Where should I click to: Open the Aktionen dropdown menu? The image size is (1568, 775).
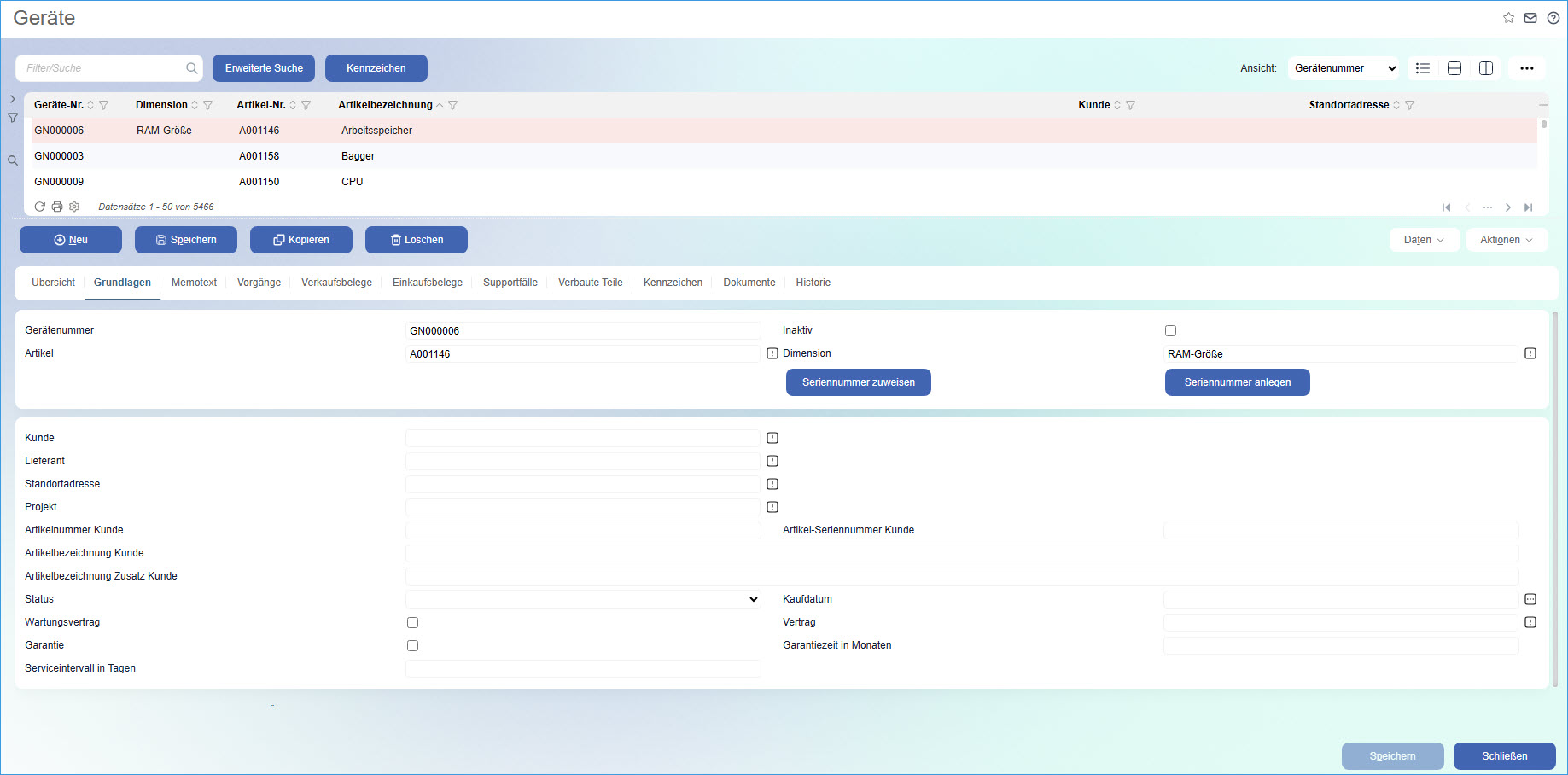(1506, 240)
